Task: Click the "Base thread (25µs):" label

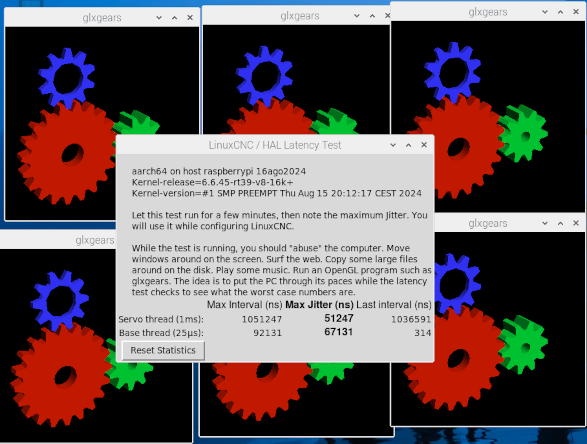Action: (x=162, y=333)
